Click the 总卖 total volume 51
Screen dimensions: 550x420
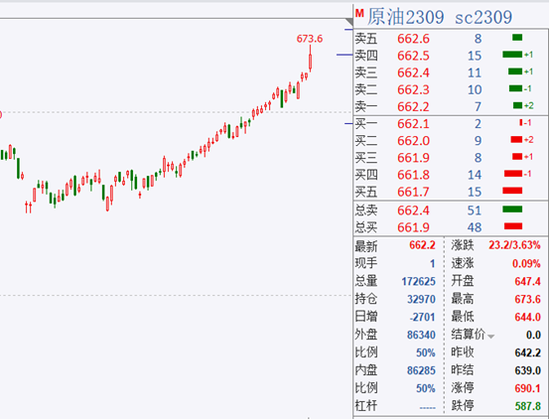pyautogui.click(x=474, y=211)
